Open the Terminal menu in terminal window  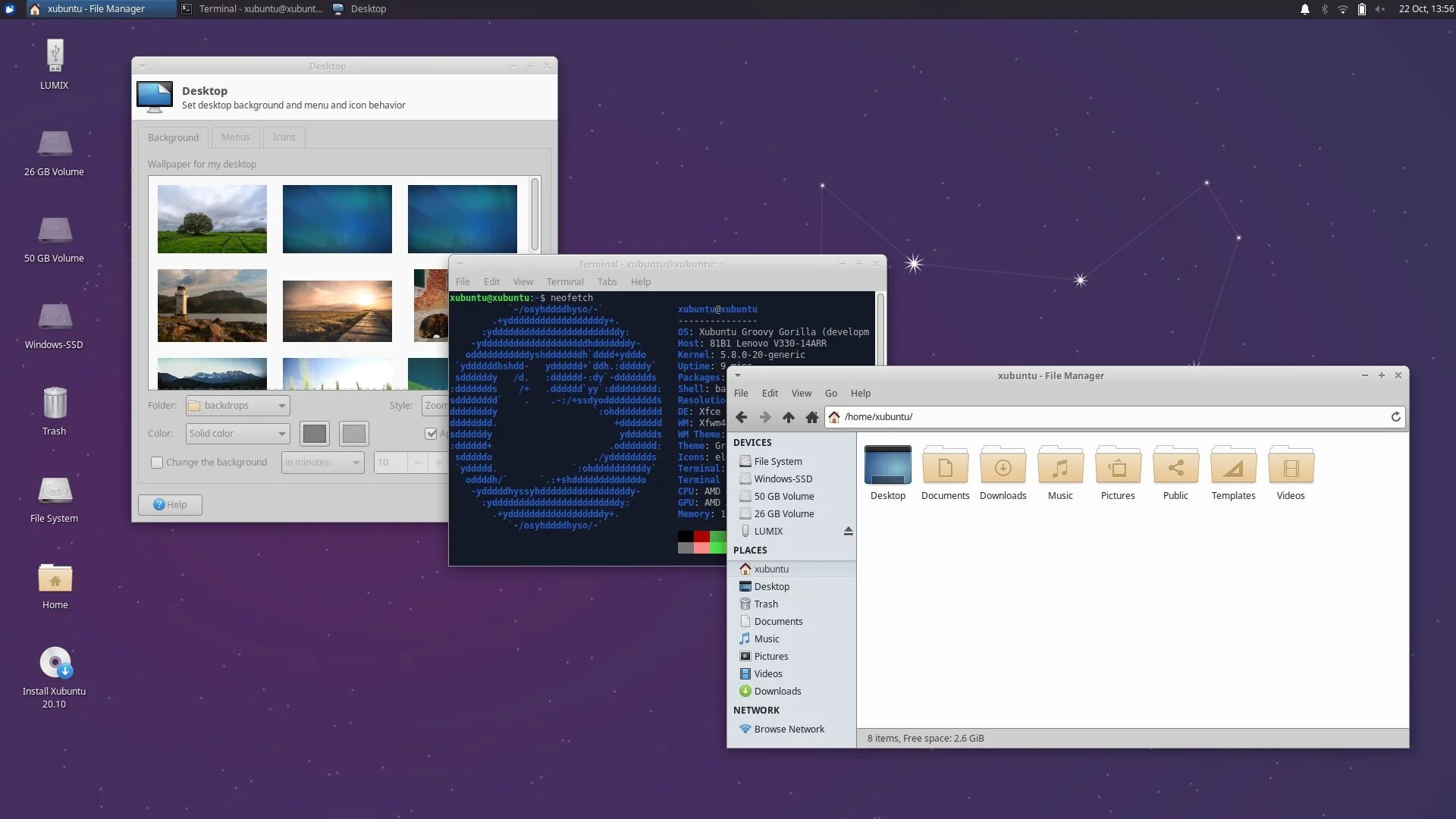(x=565, y=282)
